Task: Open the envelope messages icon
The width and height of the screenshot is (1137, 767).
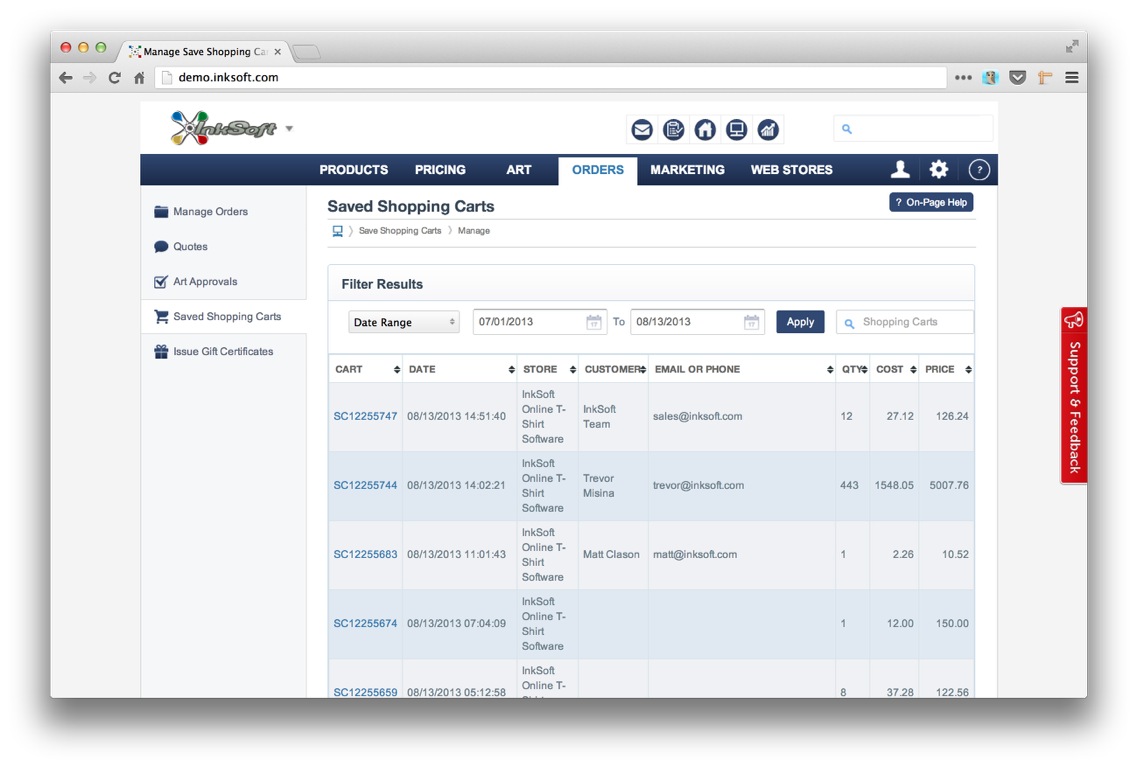Action: [x=642, y=130]
